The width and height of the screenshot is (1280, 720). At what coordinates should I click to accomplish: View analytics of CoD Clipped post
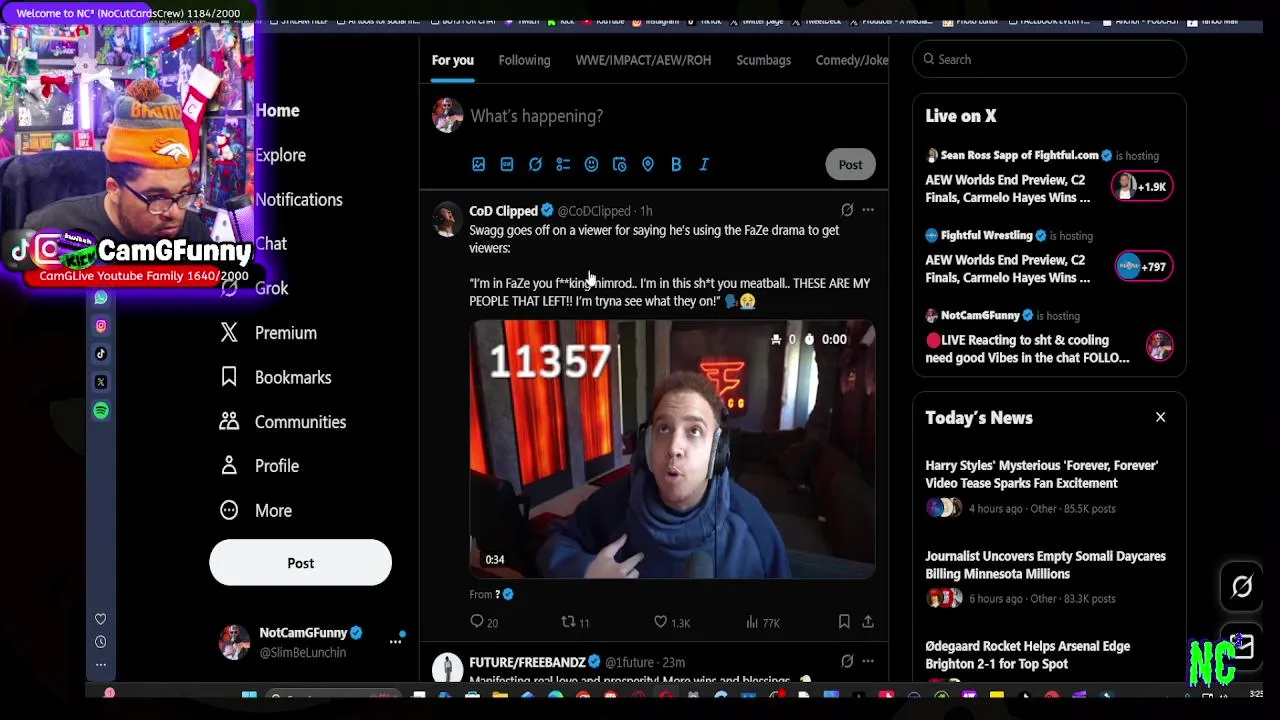[763, 622]
